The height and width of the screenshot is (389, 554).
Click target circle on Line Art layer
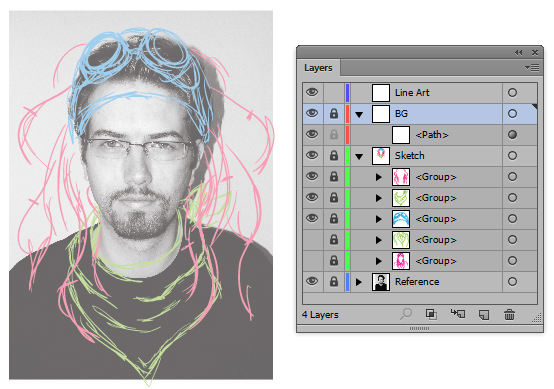(x=512, y=93)
